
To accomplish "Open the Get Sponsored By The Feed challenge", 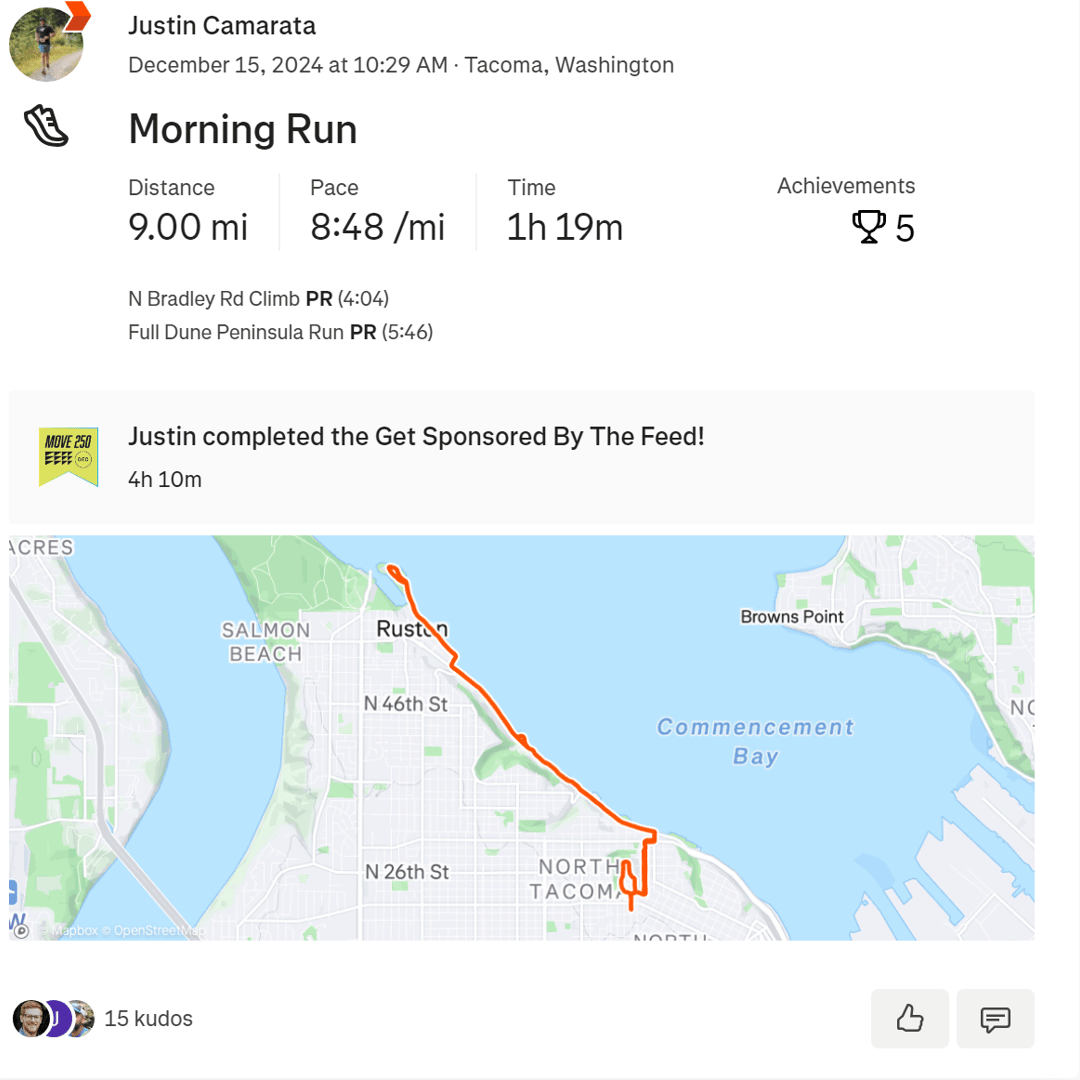I will [x=416, y=437].
